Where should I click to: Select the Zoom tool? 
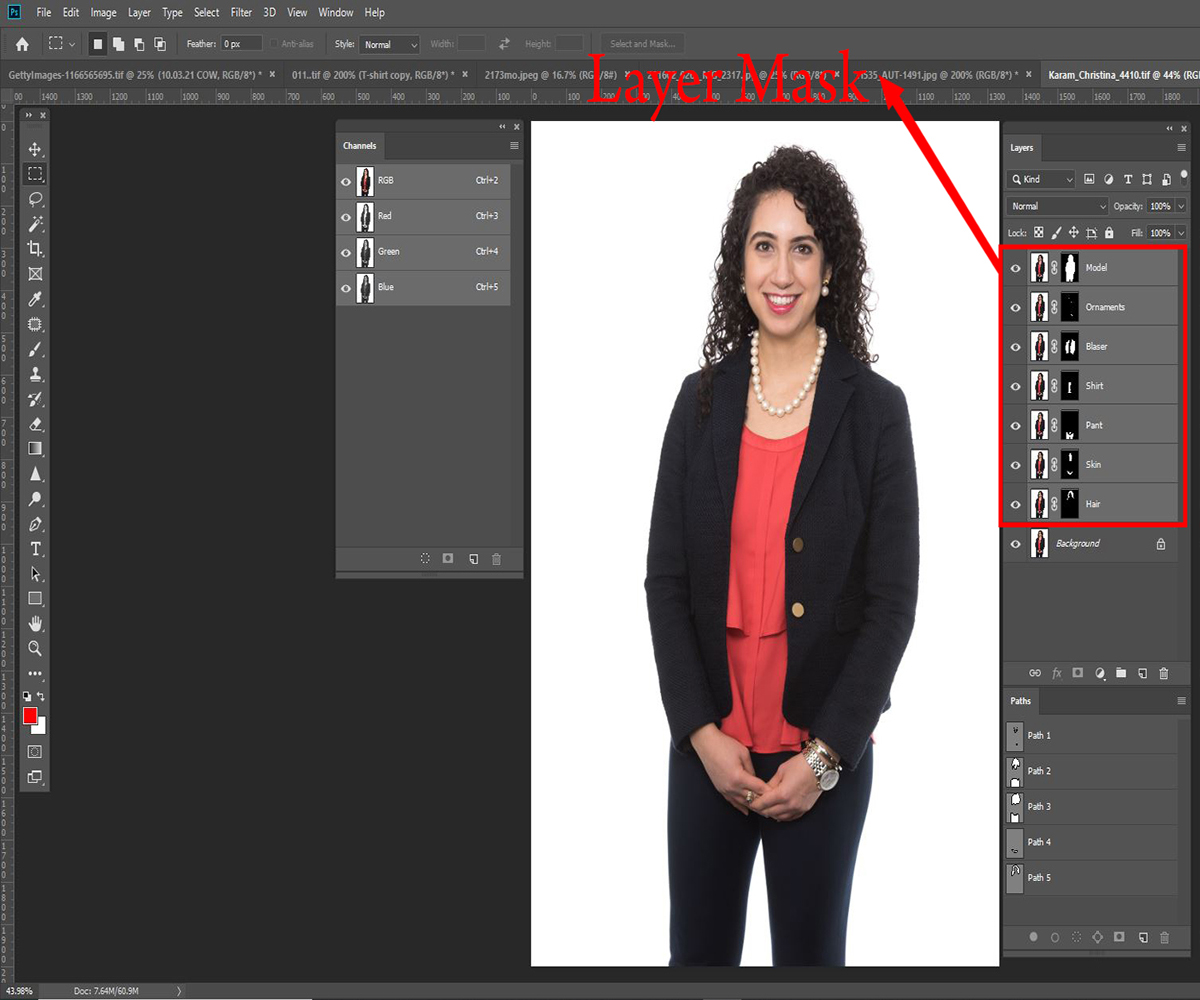tap(35, 648)
